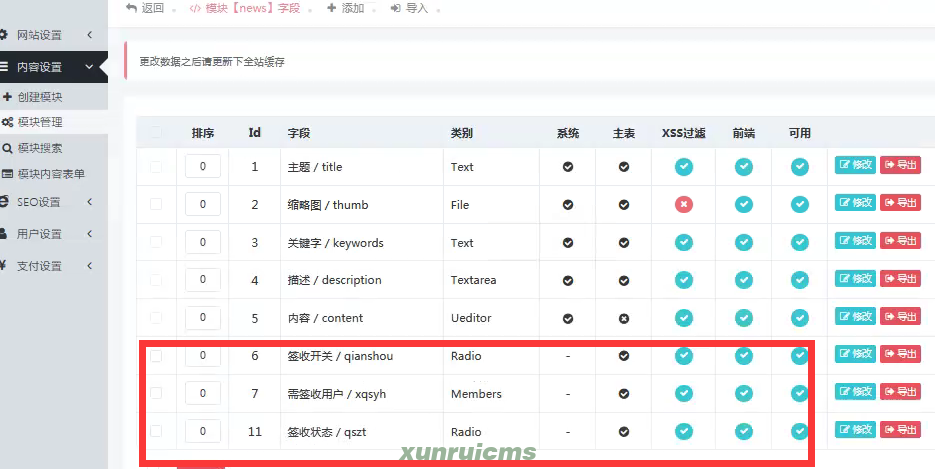The width and height of the screenshot is (935, 469).
Task: Tick the checkbox for 主题 / title row
Action: [156, 167]
